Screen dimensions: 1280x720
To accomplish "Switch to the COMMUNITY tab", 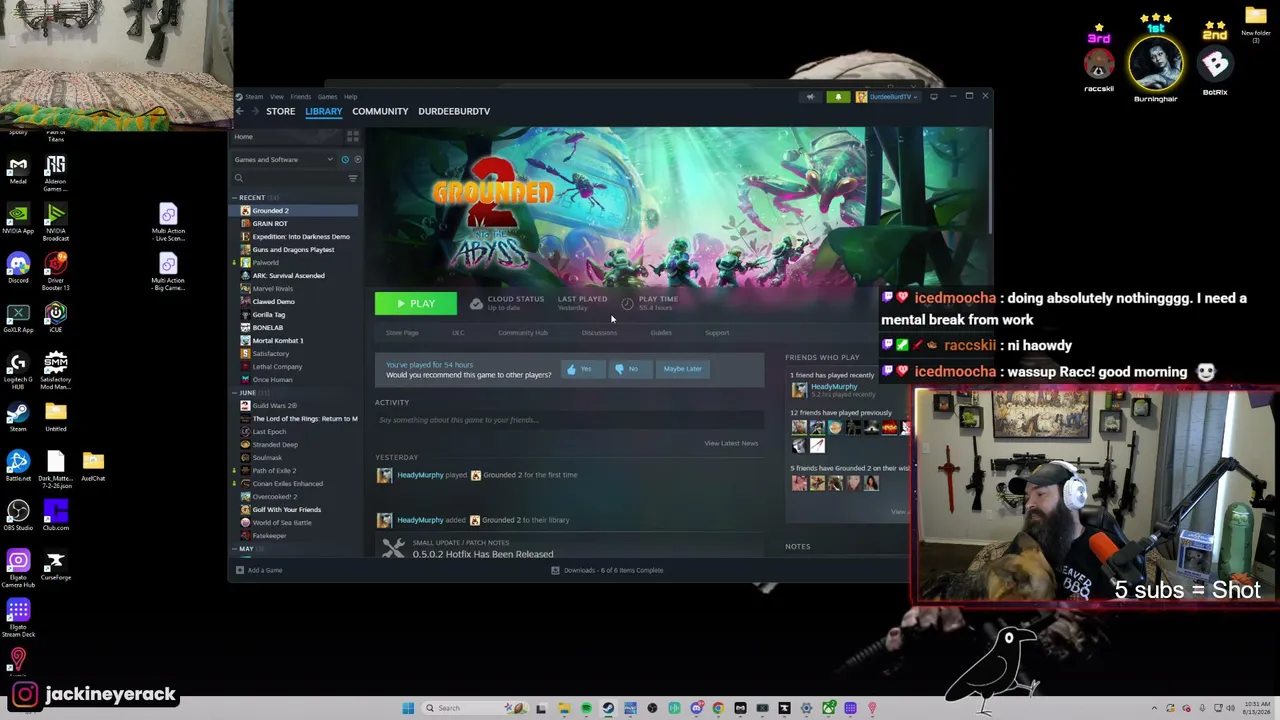I will (380, 111).
